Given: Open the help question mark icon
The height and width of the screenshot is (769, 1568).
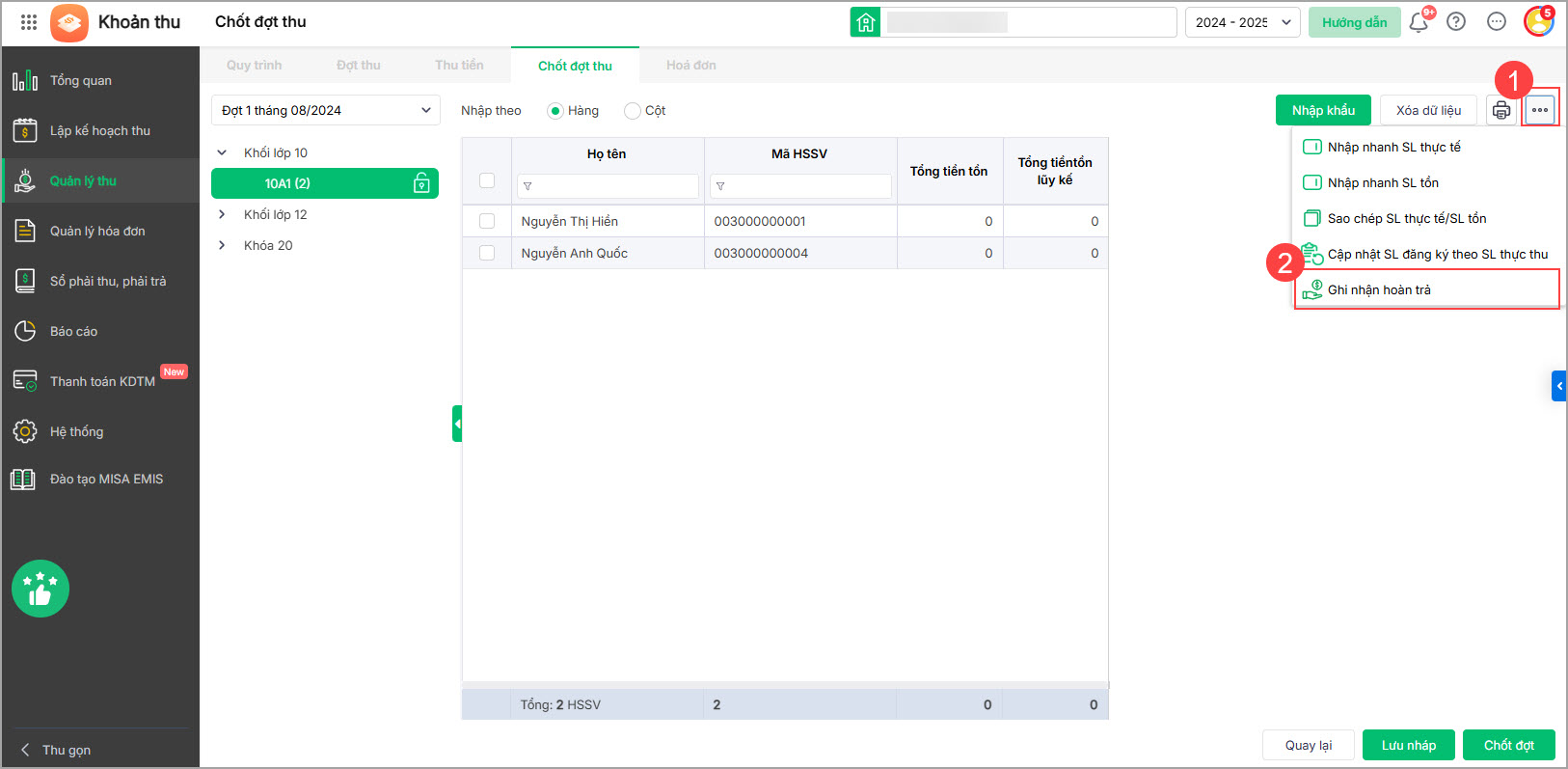Looking at the screenshot, I should tap(1456, 22).
